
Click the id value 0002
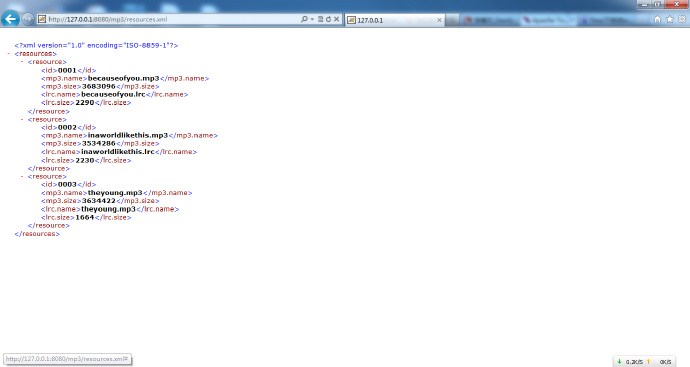pyautogui.click(x=67, y=128)
